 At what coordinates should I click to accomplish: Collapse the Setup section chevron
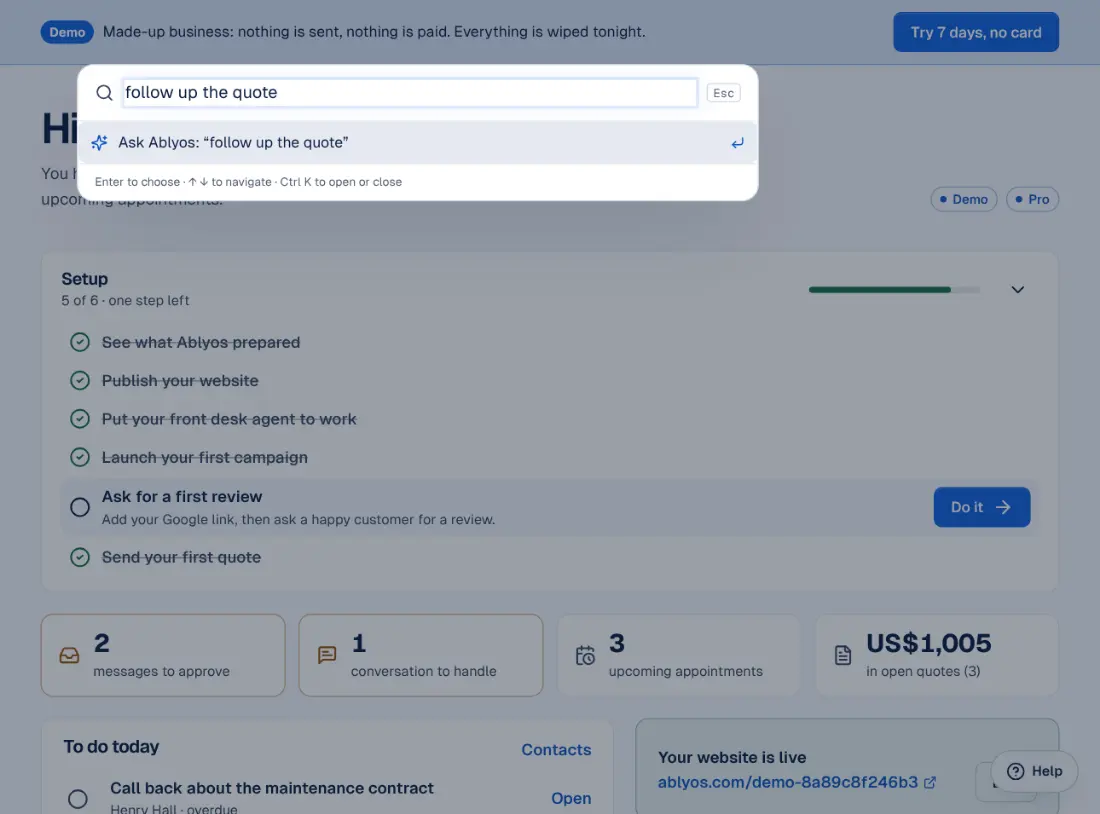click(x=1017, y=290)
